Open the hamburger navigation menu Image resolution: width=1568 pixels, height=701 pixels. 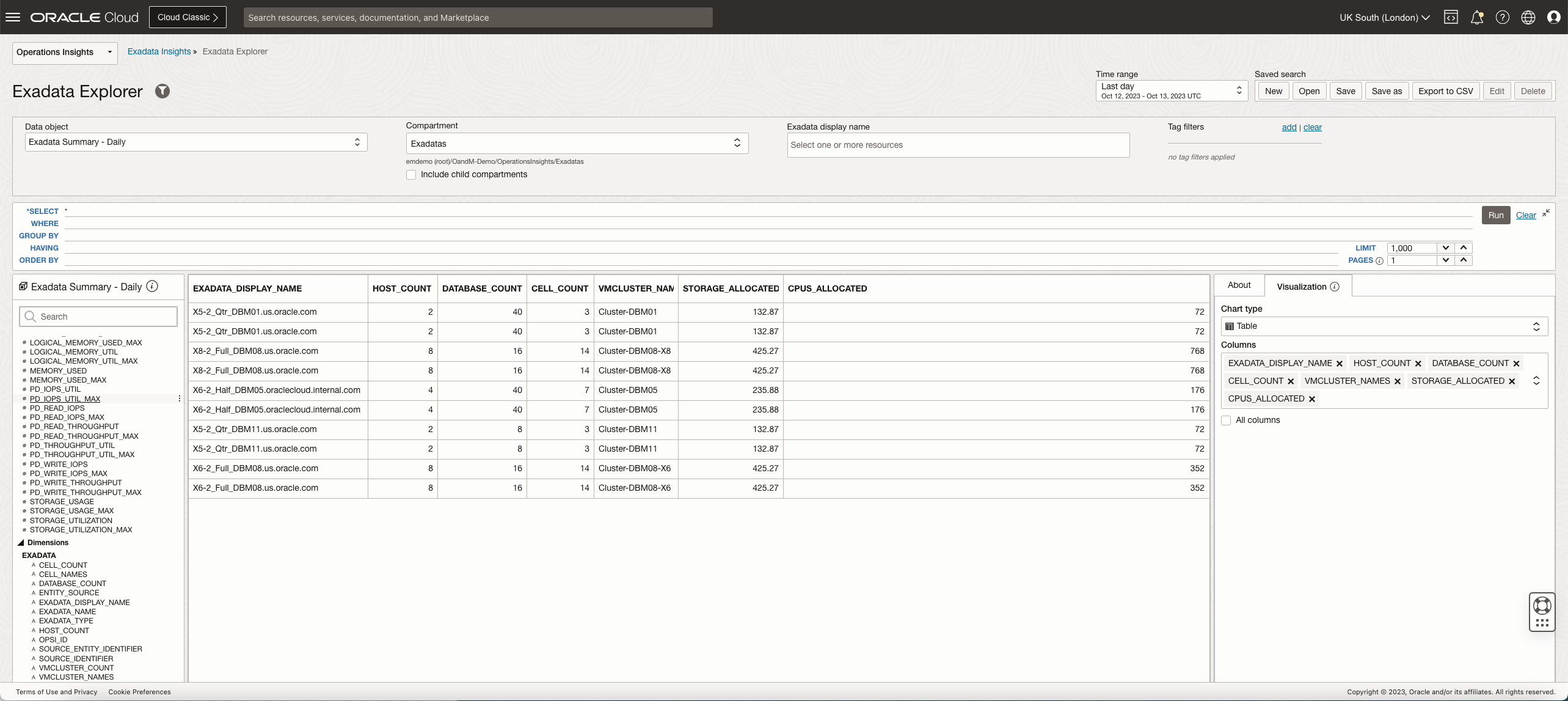click(13, 17)
